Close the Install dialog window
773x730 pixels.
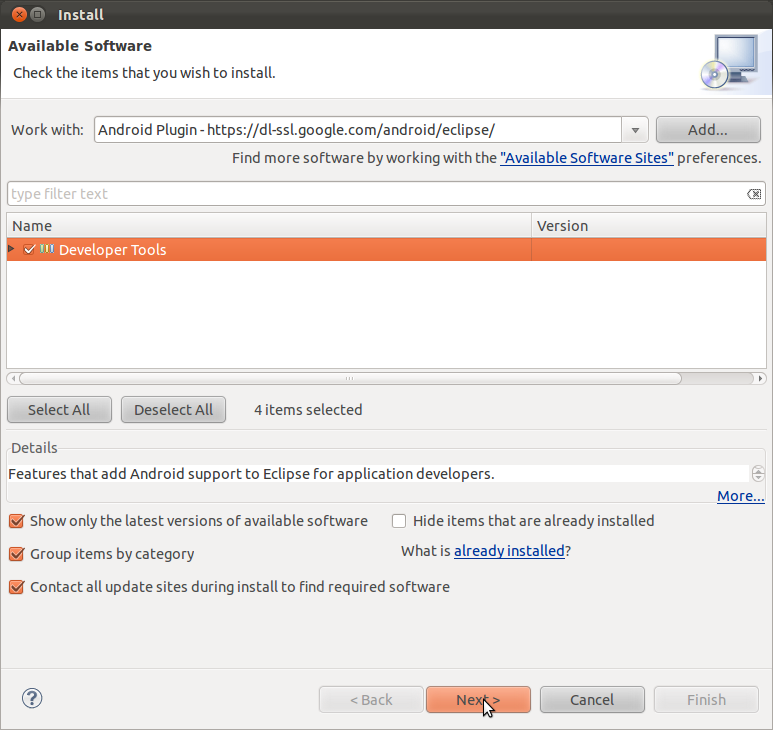pyautogui.click(x=19, y=14)
